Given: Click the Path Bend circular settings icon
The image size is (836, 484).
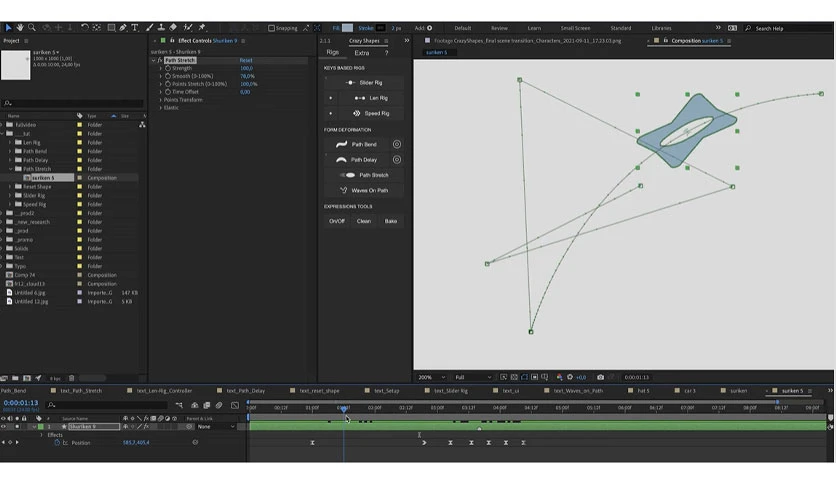Looking at the screenshot, I should tap(397, 144).
